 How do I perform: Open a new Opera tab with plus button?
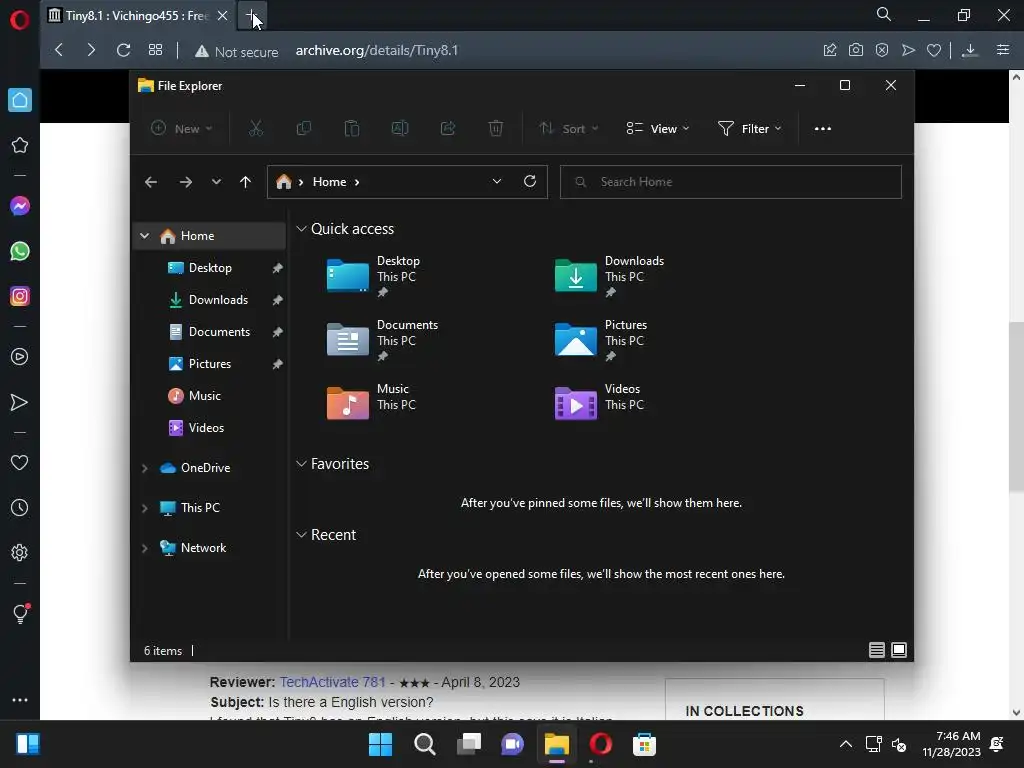point(251,15)
